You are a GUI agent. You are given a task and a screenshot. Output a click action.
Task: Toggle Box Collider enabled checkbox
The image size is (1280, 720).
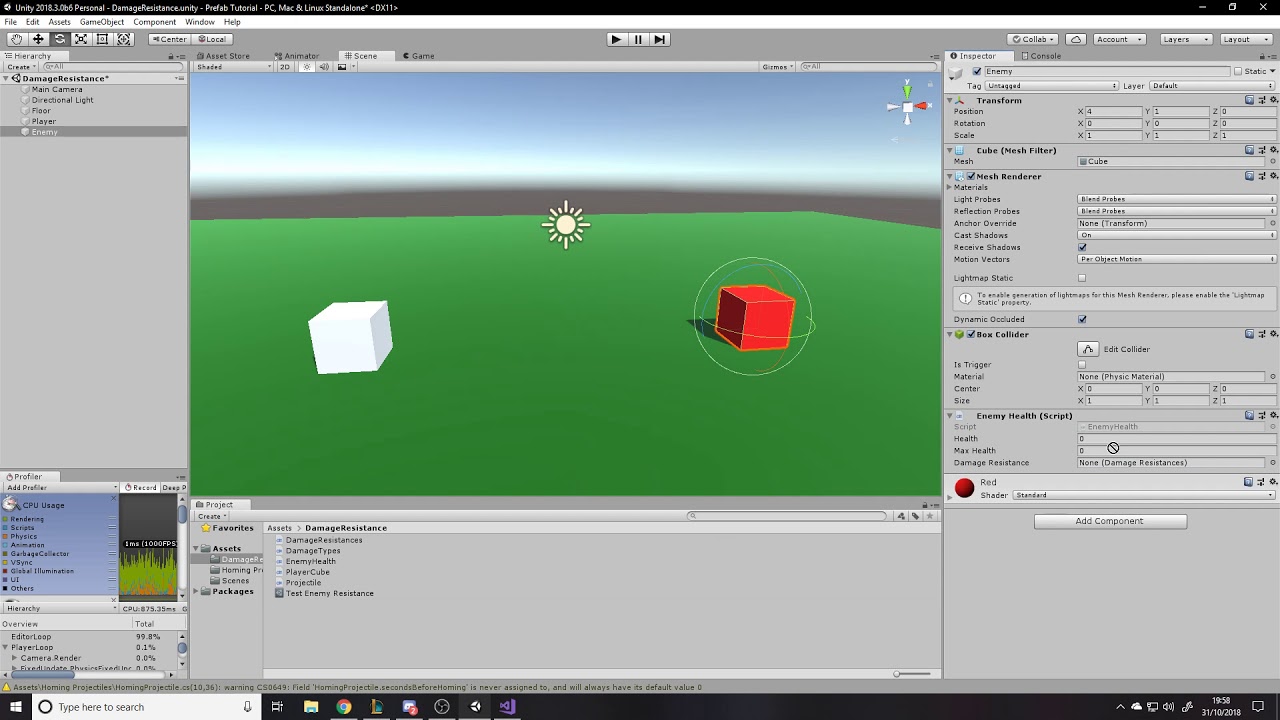coord(971,334)
